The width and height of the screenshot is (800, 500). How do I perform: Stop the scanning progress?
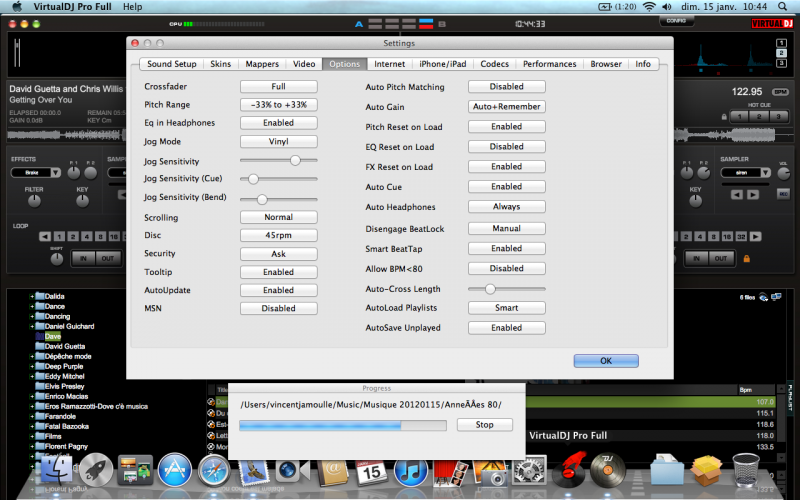pyautogui.click(x=484, y=425)
